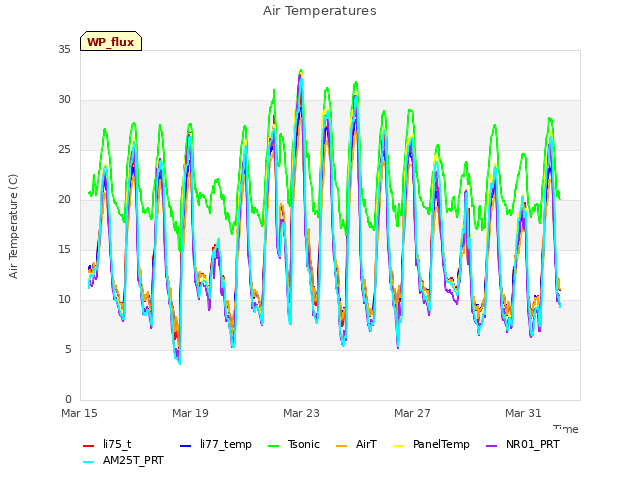Click the blue li77_temp legend color marker
Screen dimensions: 640x480
click(x=186, y=446)
